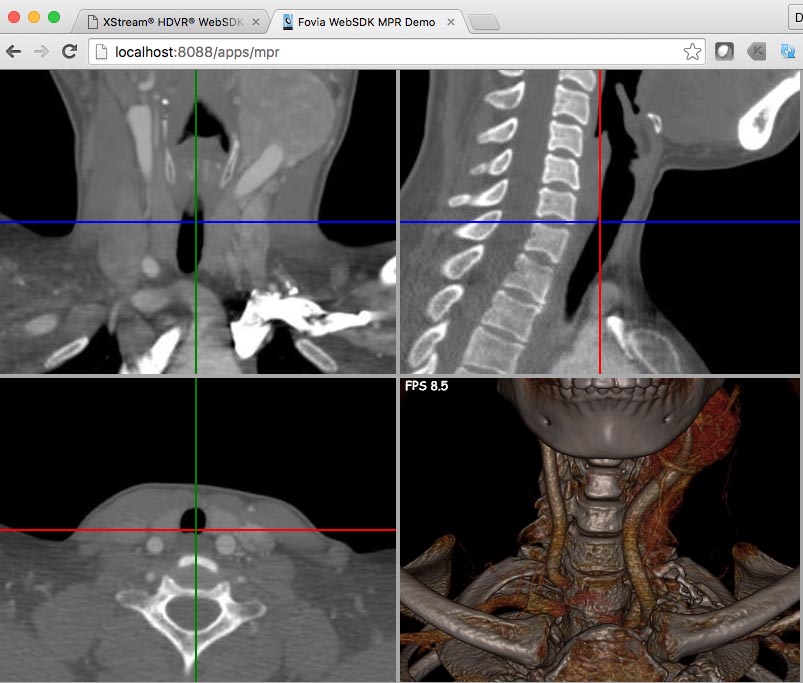Viewport: 803px width, 683px height.
Task: Click the gray K extension icon
Action: (756, 52)
